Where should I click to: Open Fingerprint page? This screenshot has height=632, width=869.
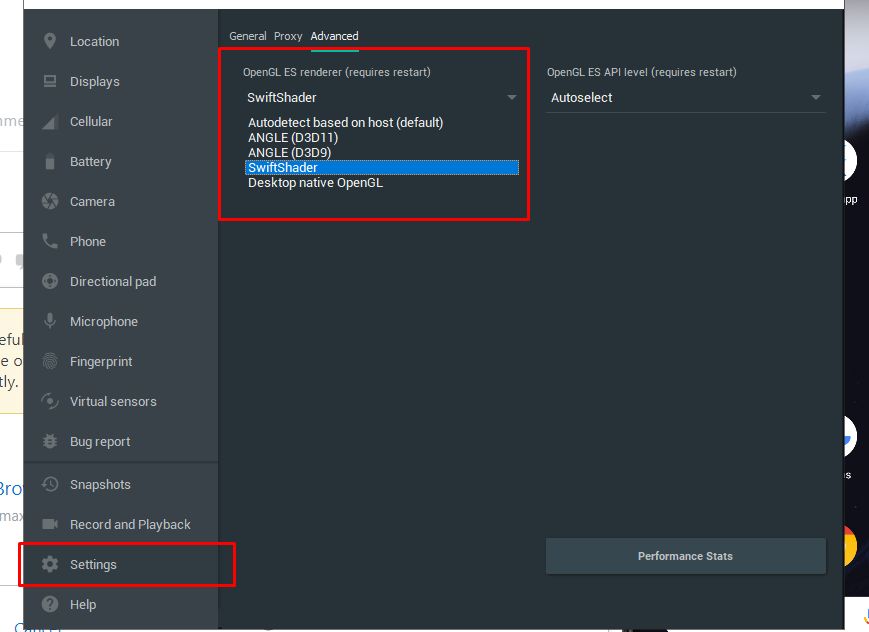121,361
